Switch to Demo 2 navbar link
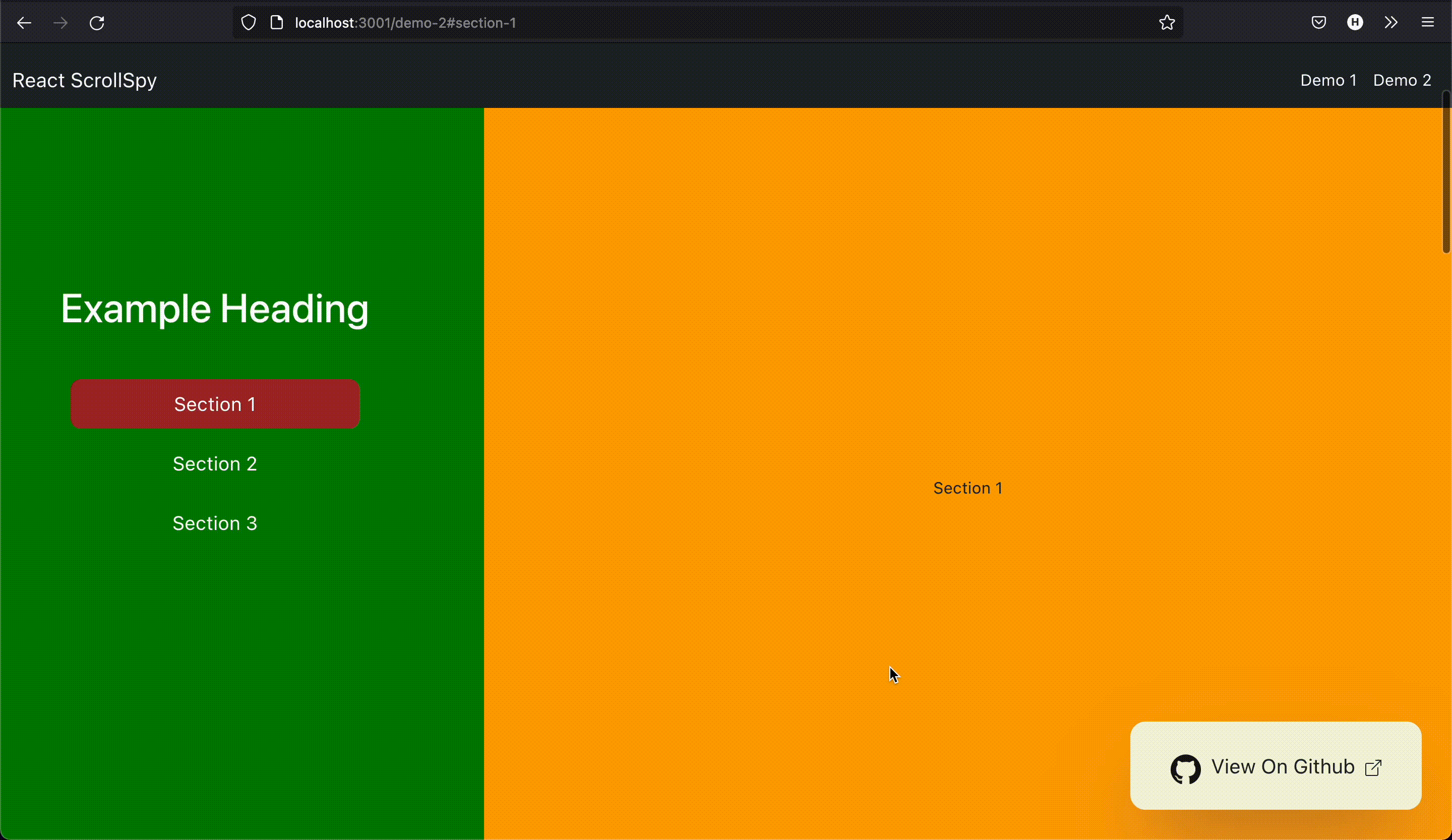Viewport: 1452px width, 840px height. coord(1402,80)
